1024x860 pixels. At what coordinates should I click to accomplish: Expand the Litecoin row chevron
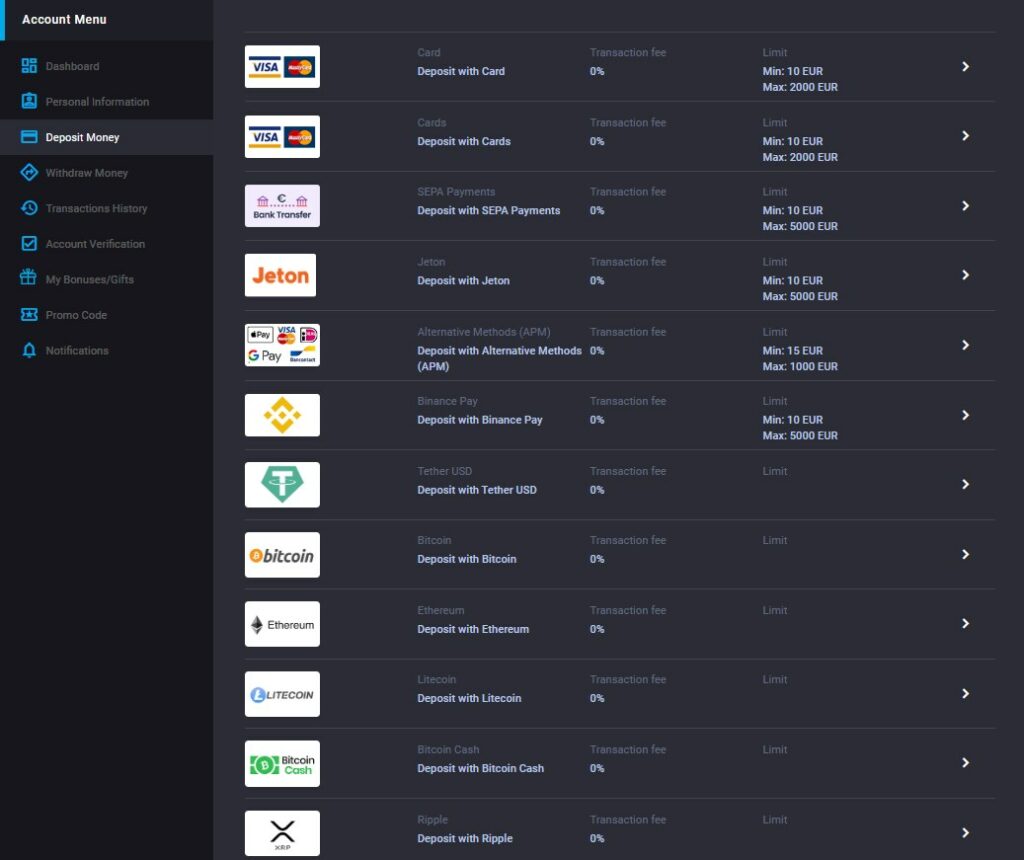[x=965, y=693]
